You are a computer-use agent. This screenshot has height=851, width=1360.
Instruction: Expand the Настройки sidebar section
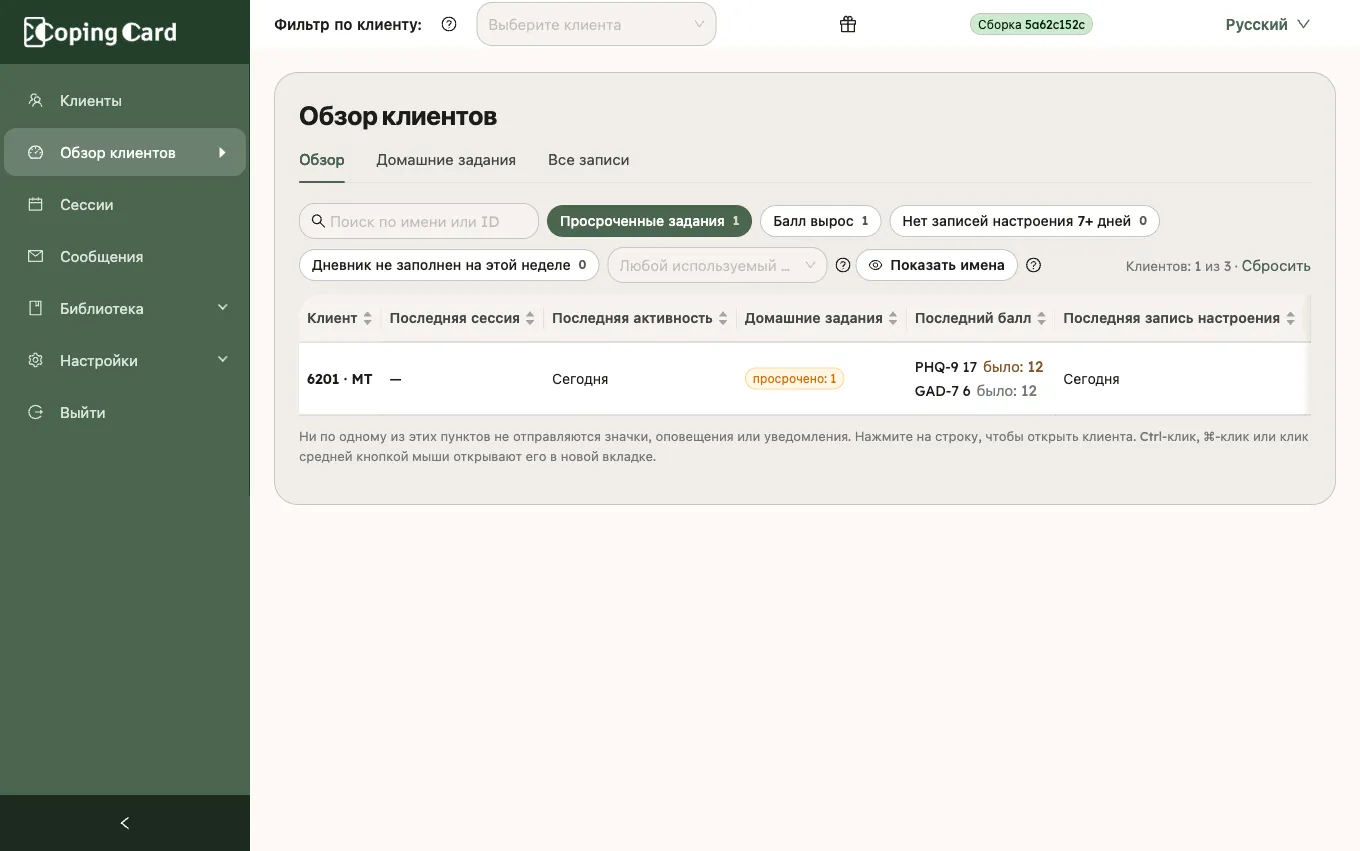tap(125, 360)
